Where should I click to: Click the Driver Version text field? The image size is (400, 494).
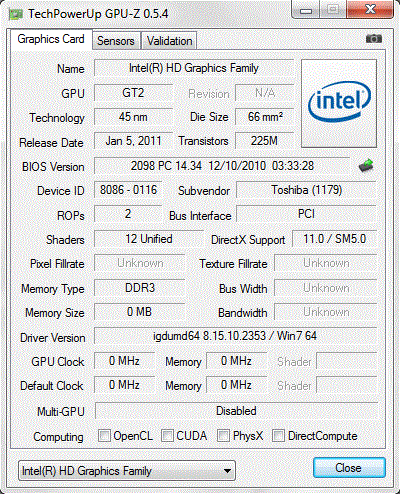coord(235,336)
